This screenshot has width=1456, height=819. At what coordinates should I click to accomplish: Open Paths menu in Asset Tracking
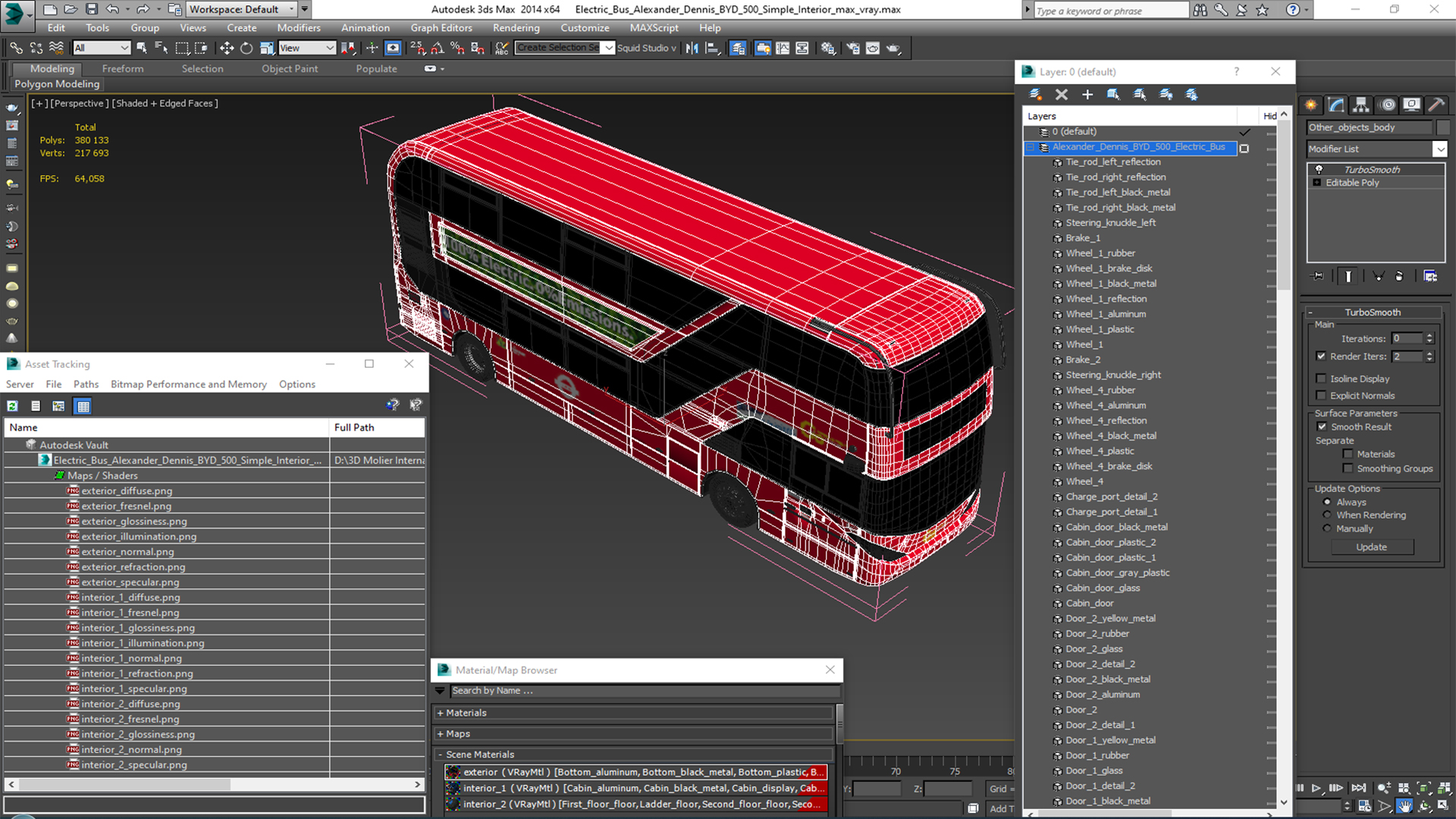86,384
